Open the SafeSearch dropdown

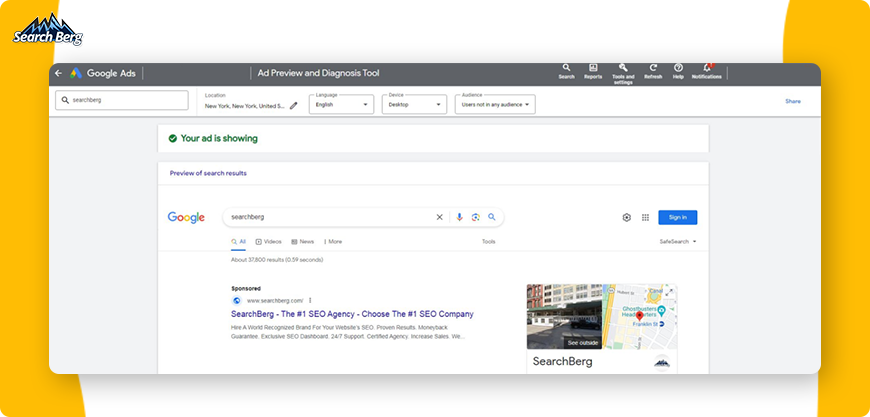pos(677,242)
